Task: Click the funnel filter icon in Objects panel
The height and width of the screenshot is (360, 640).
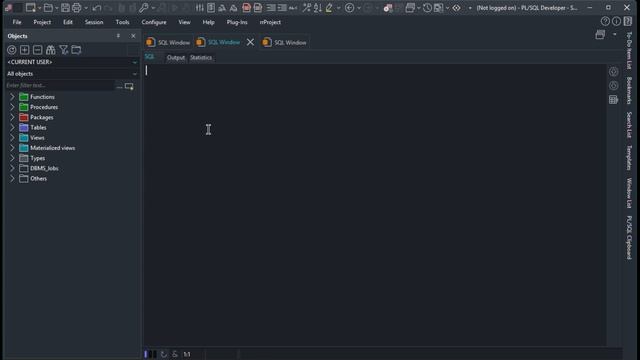Action: click(64, 50)
